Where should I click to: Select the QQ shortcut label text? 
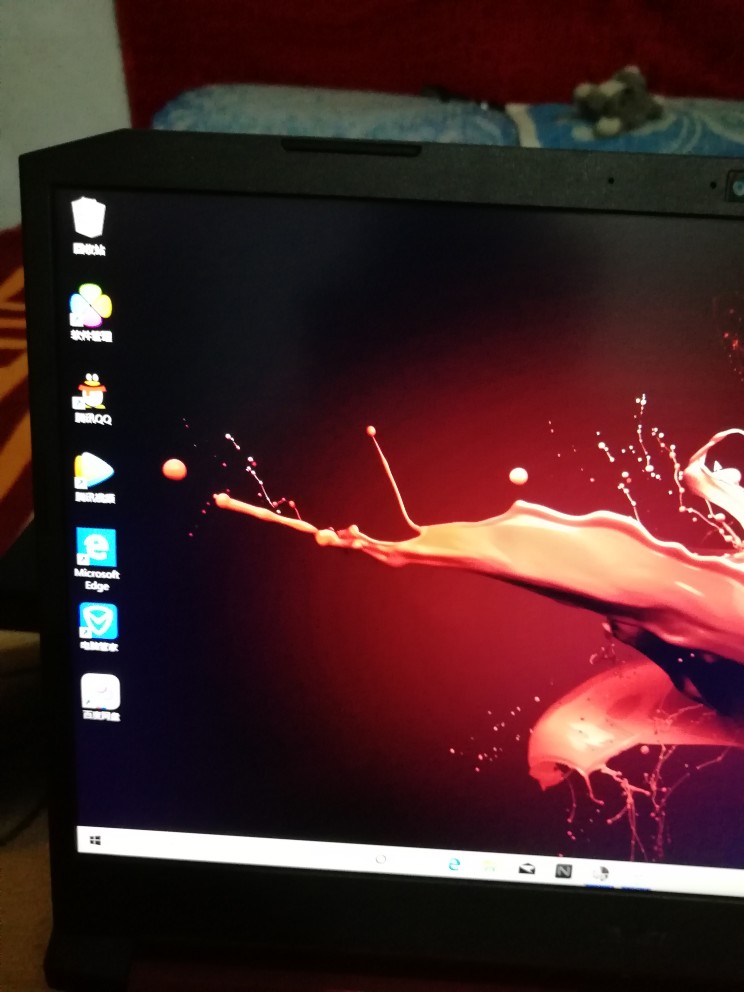coord(93,418)
